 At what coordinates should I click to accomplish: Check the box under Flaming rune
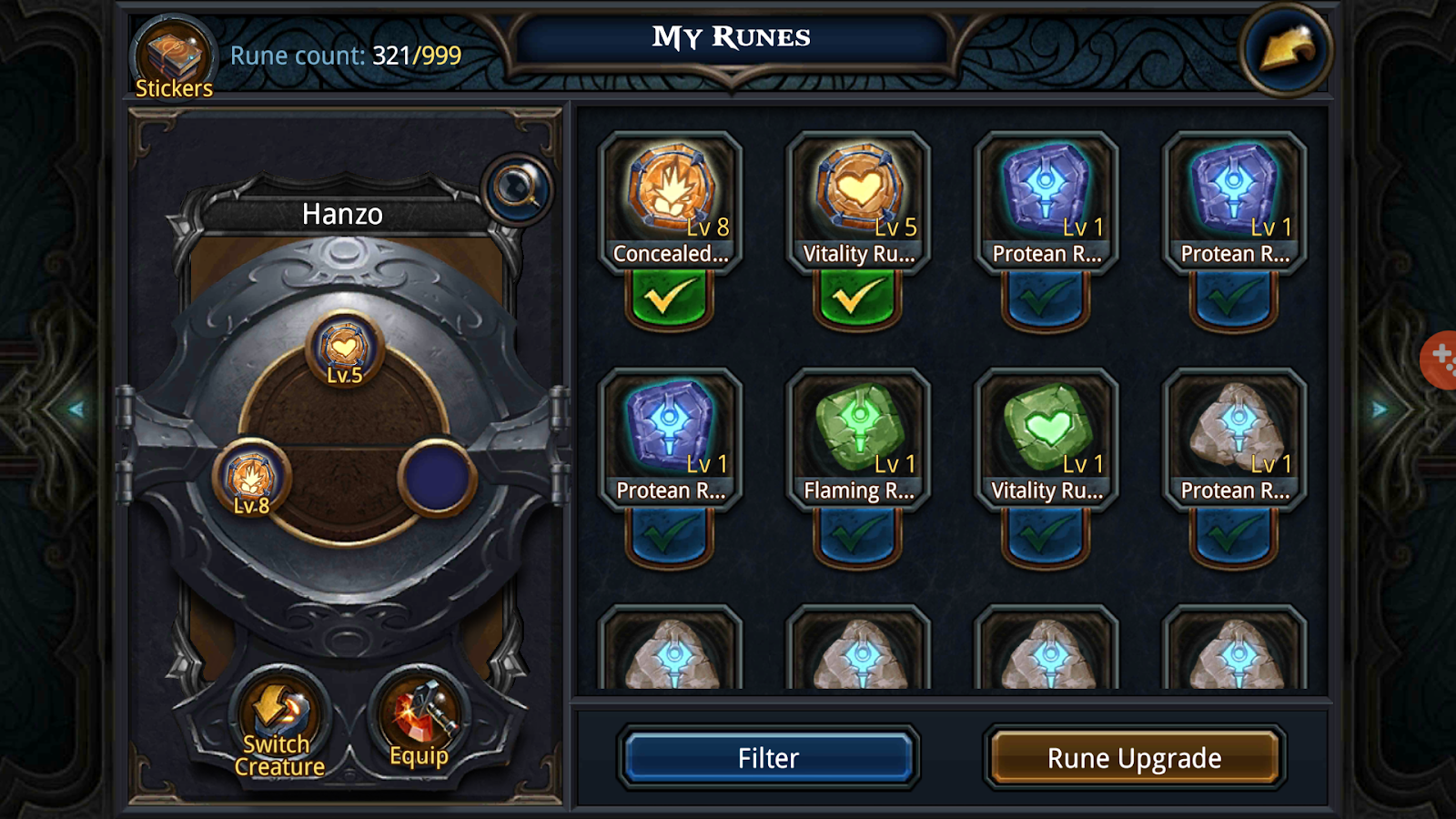857,534
